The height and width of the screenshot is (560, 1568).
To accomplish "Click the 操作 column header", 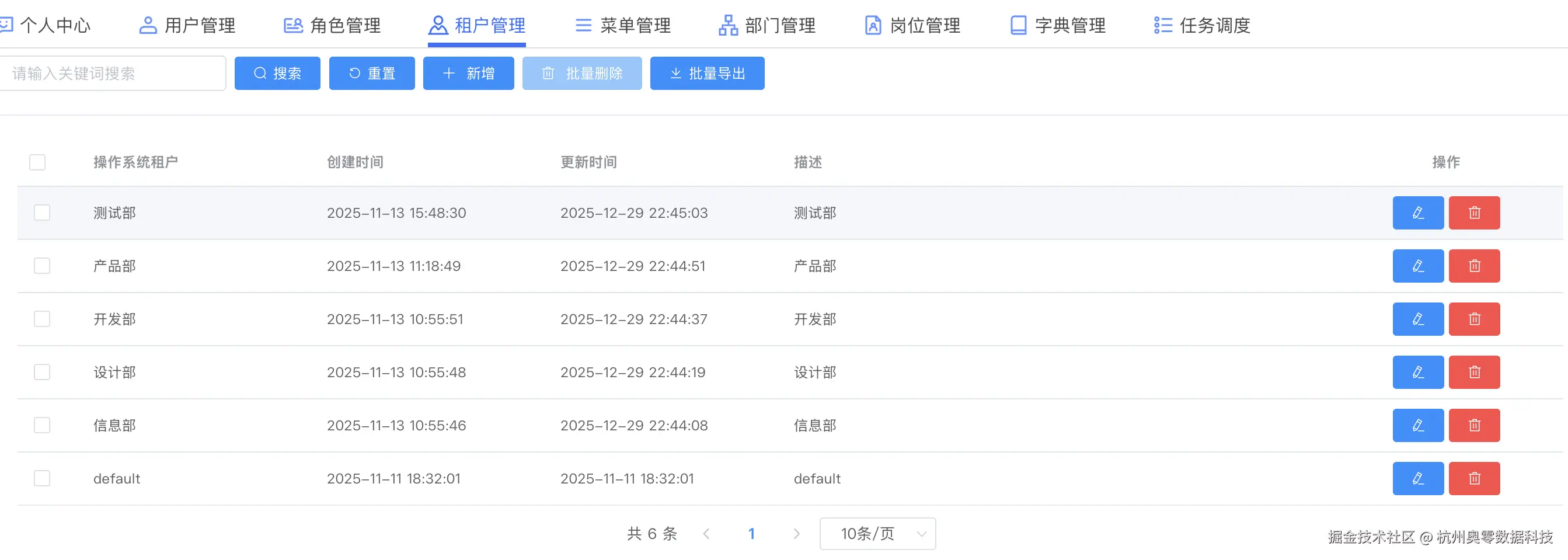I will 1446,162.
